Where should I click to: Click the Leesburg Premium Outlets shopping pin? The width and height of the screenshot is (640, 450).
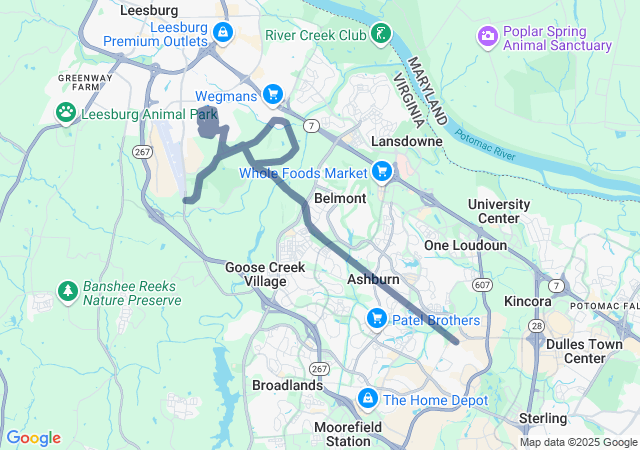click(223, 32)
